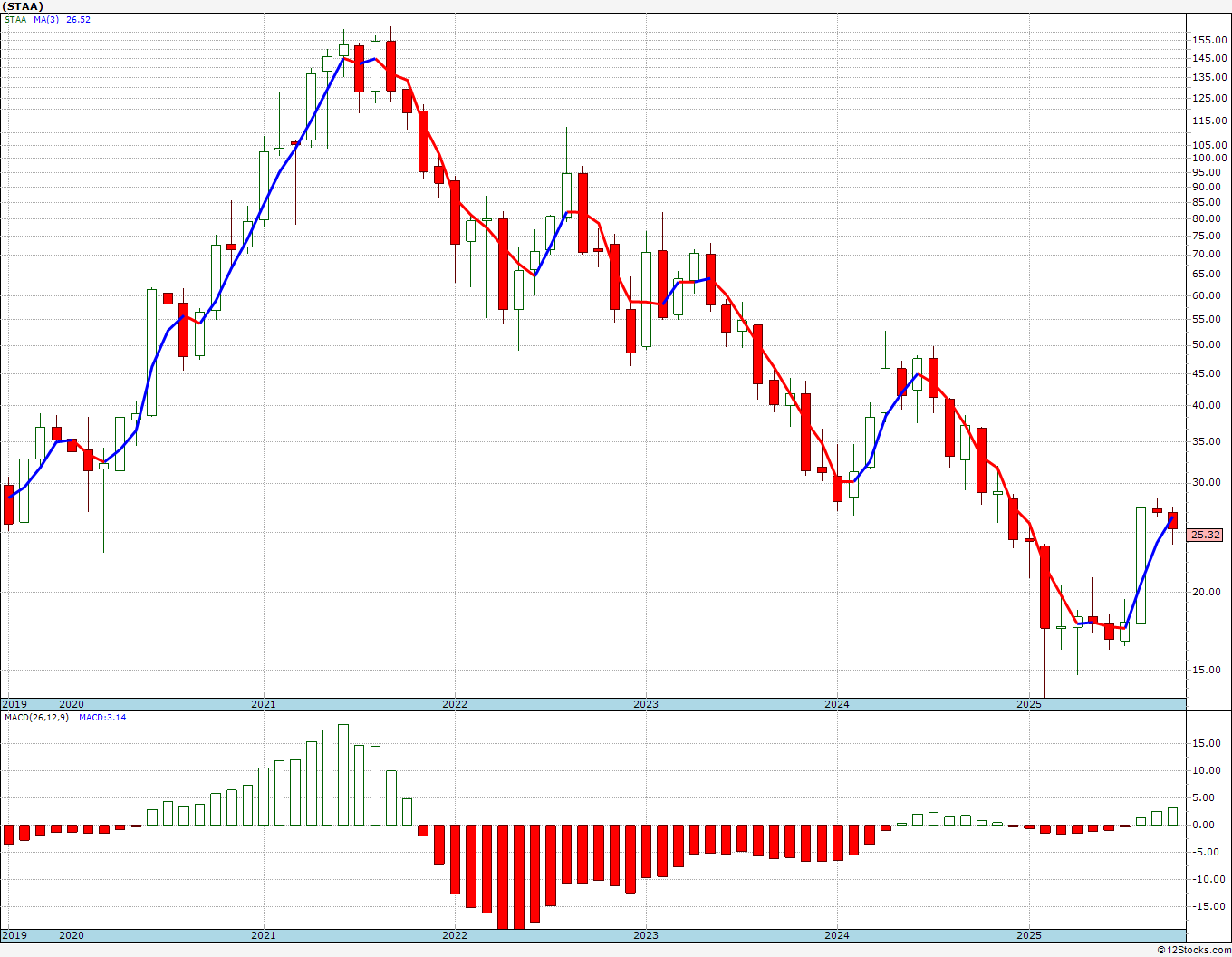Select 2022 on the price chart time axis
Image resolution: width=1232 pixels, height=957 pixels.
tap(455, 704)
